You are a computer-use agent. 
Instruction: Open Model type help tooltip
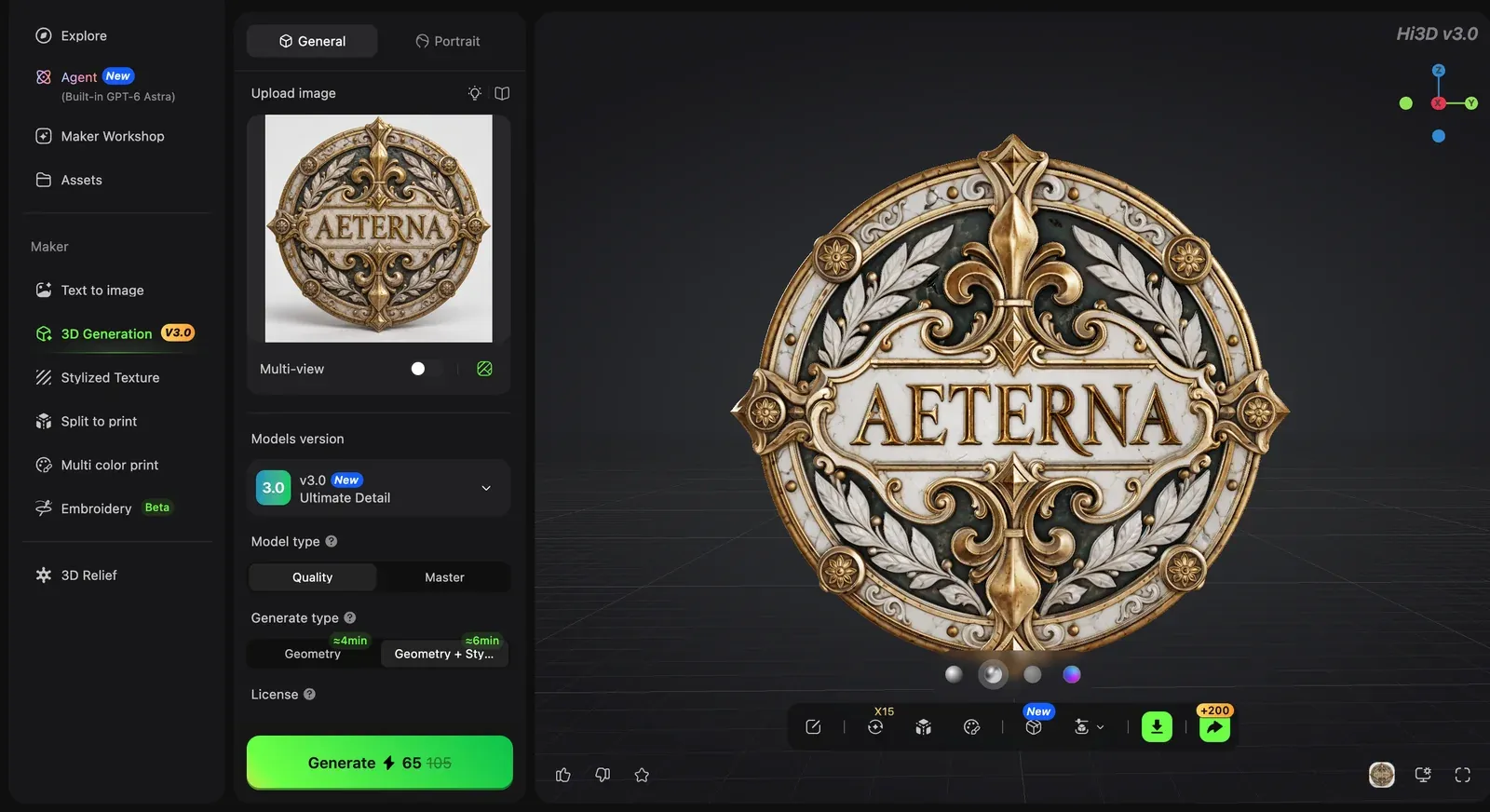coord(332,541)
